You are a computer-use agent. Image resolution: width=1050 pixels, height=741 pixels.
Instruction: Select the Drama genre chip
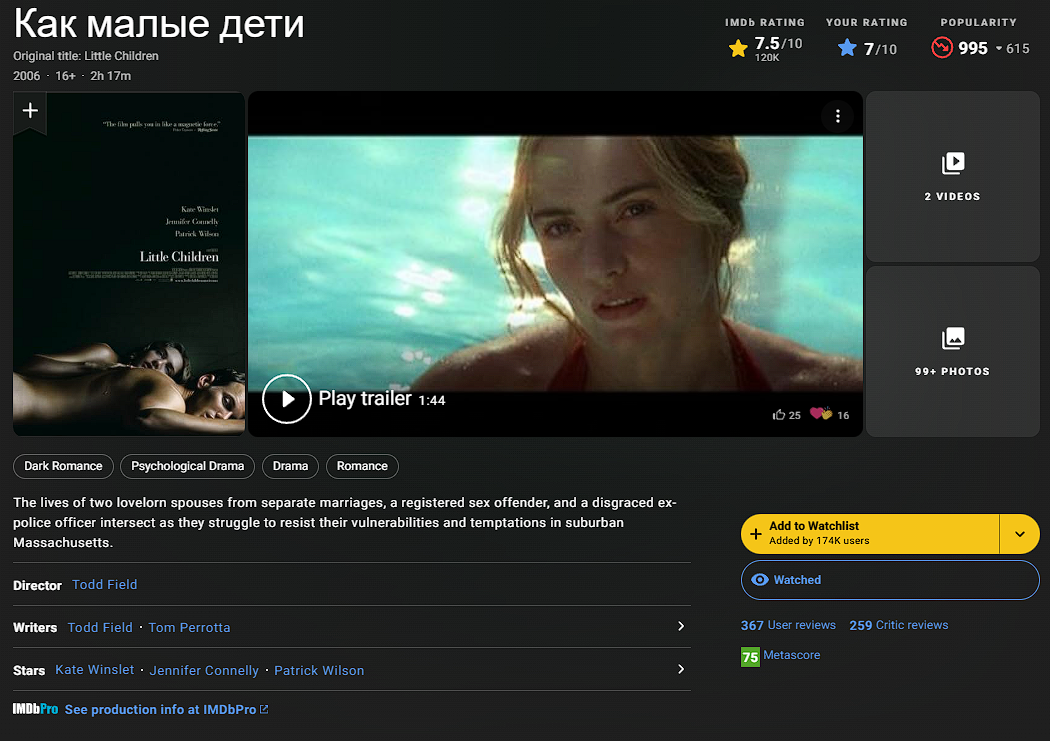291,467
